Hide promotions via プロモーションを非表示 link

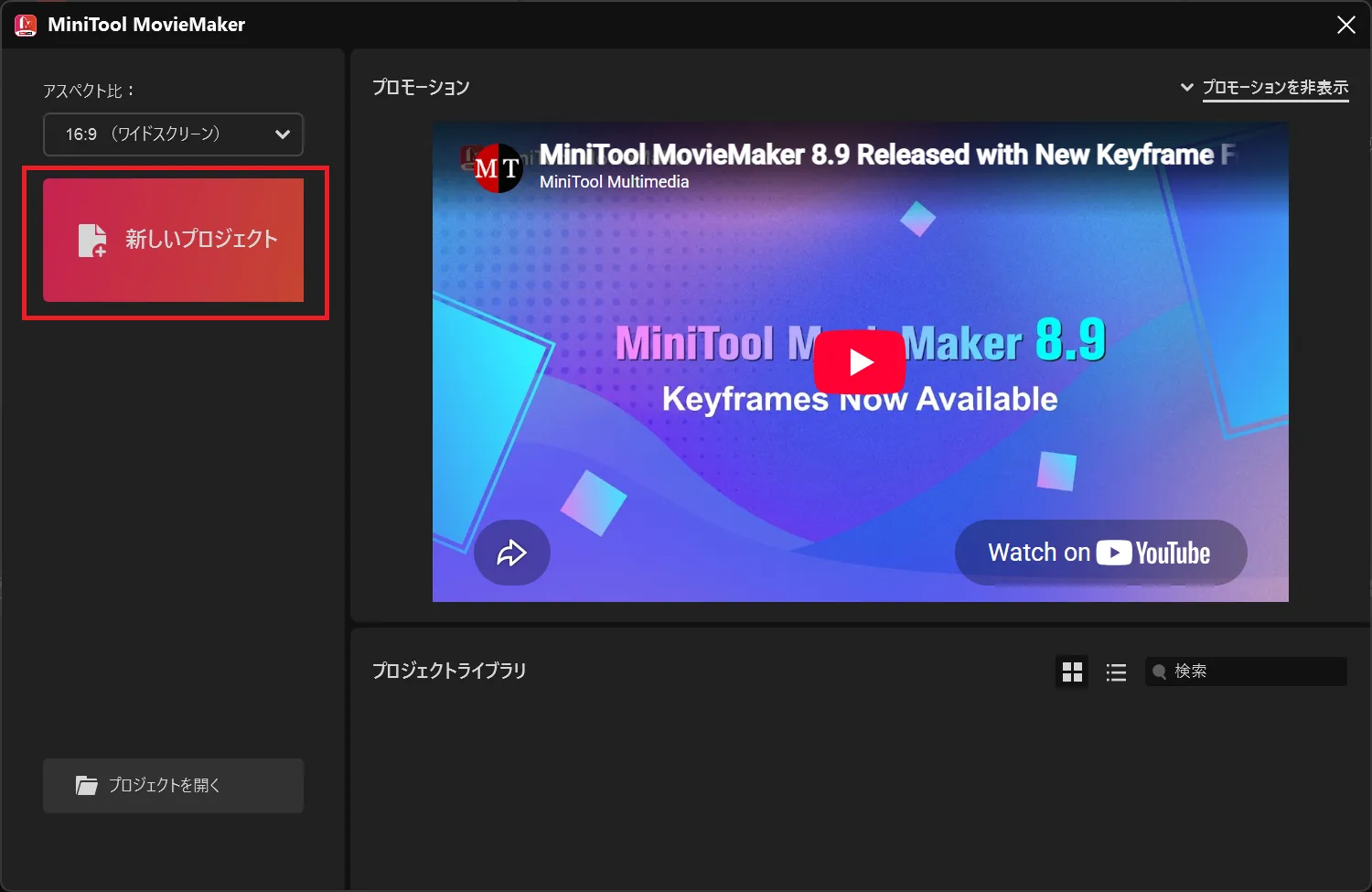point(1275,88)
